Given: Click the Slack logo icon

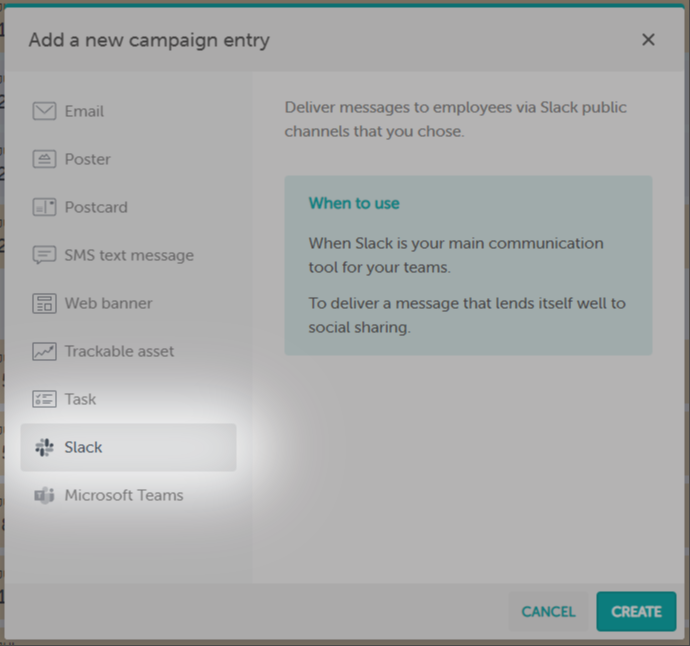Looking at the screenshot, I should click(44, 447).
